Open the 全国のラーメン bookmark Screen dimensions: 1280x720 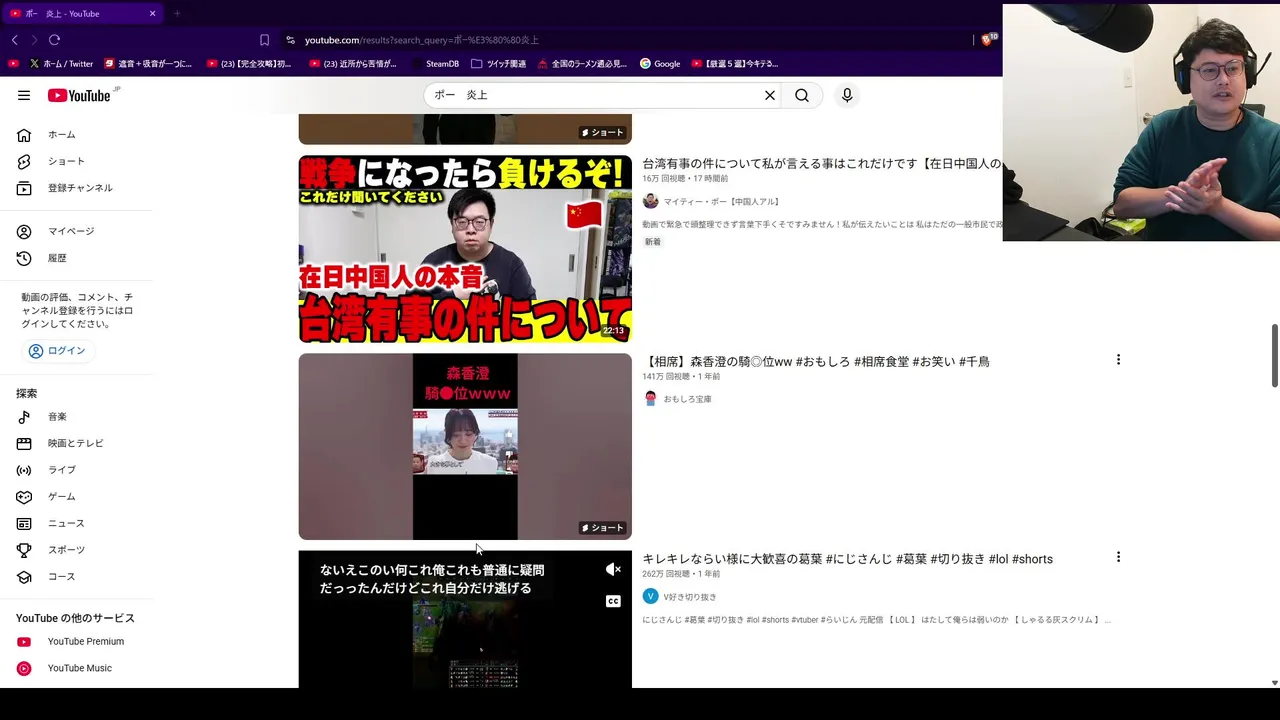(582, 64)
